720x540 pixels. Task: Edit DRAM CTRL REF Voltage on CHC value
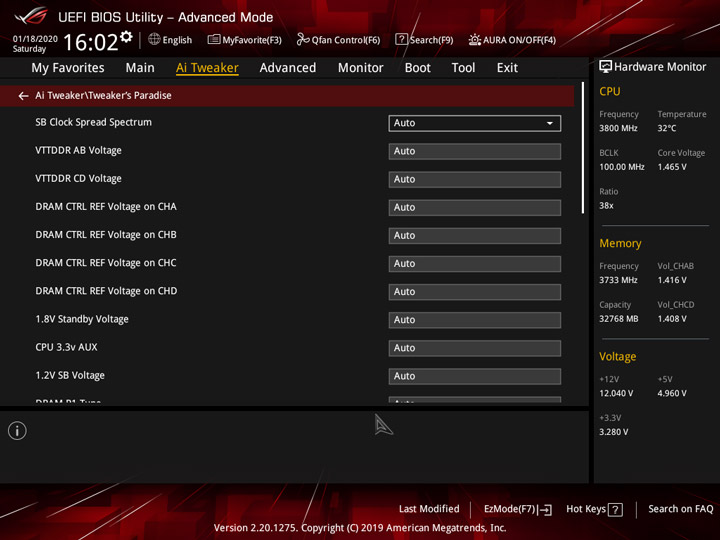[474, 264]
